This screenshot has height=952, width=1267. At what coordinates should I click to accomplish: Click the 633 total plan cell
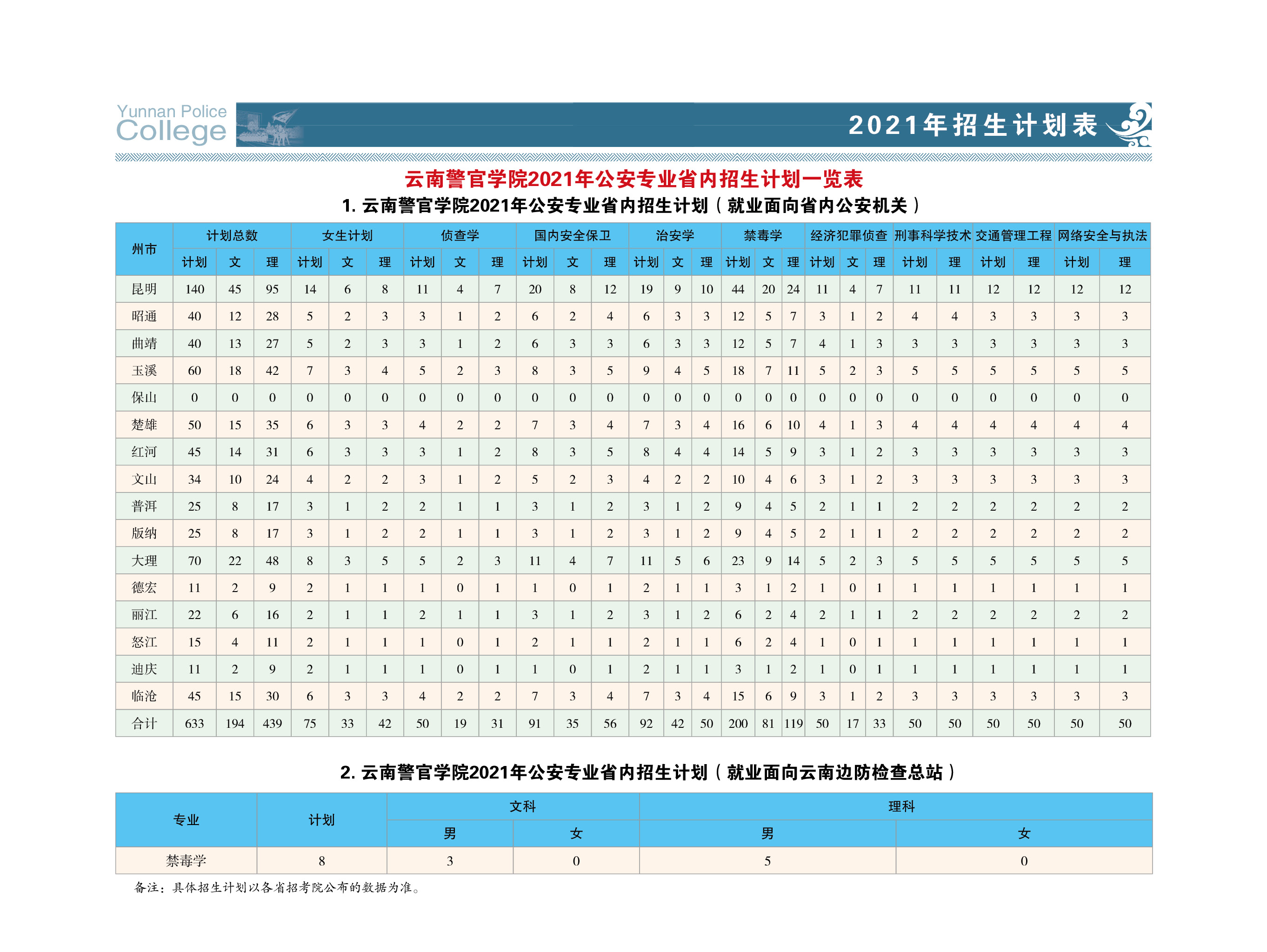pyautogui.click(x=194, y=724)
